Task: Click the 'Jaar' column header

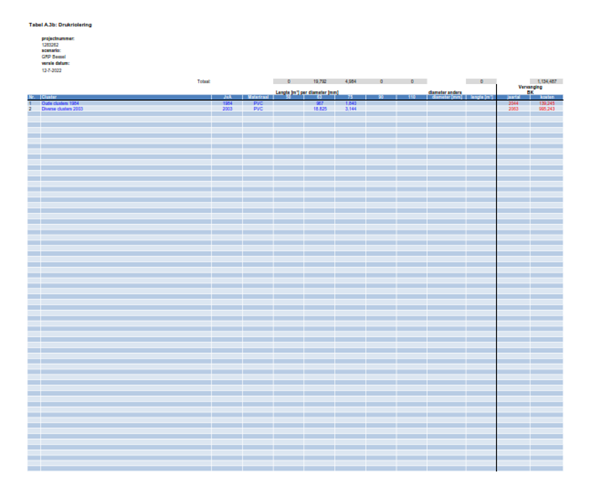Action: (x=227, y=98)
